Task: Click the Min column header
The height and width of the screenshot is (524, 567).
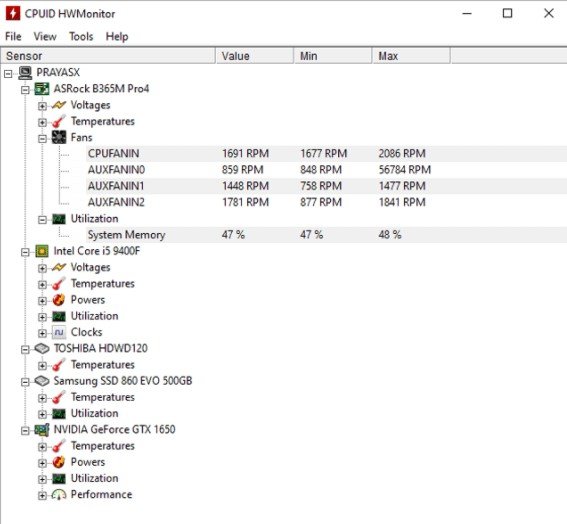Action: click(x=333, y=56)
